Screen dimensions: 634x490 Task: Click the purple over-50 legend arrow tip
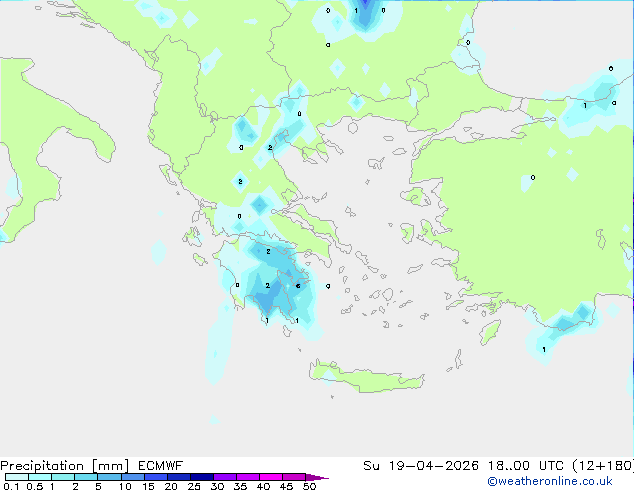click(x=317, y=477)
